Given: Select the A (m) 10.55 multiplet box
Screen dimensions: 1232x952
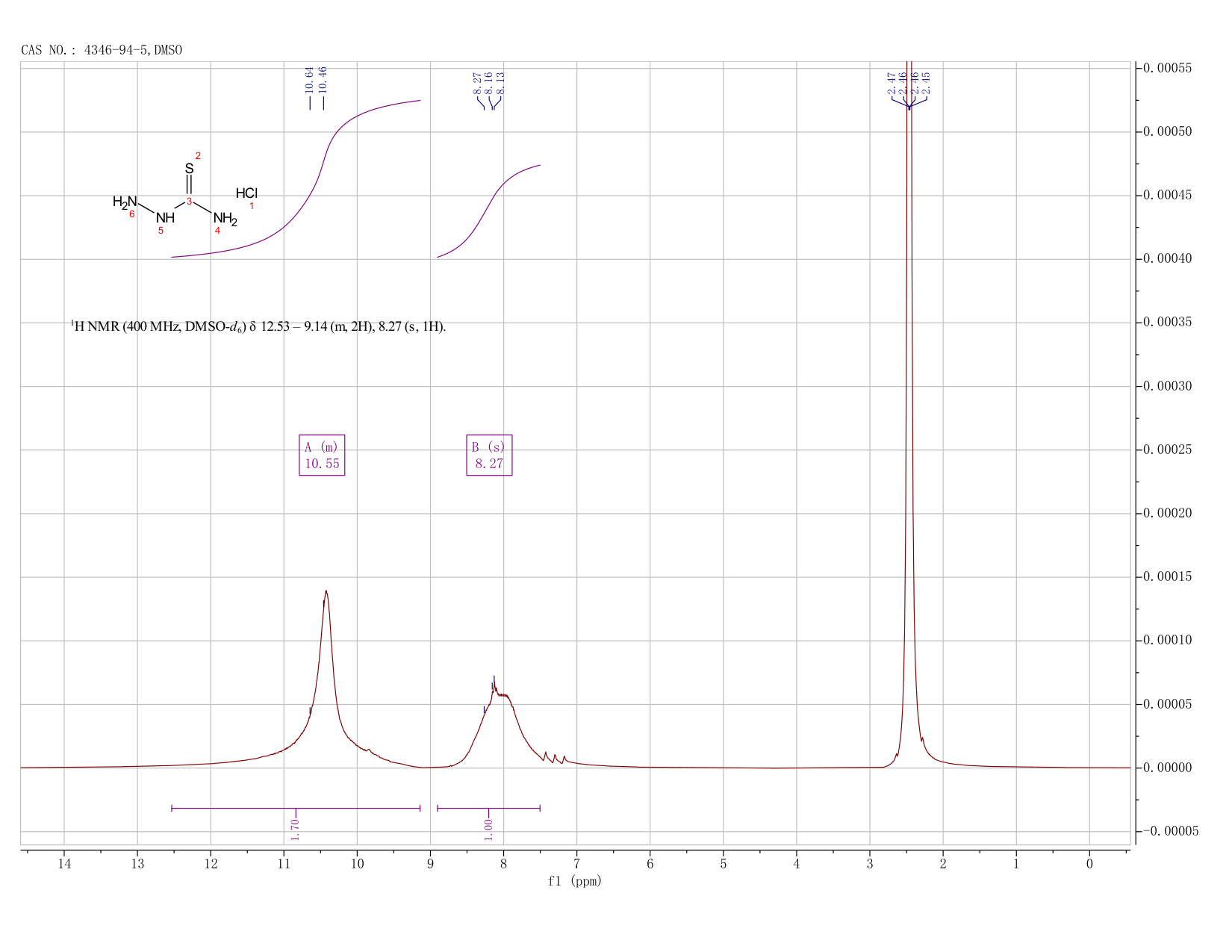Looking at the screenshot, I should point(322,455).
